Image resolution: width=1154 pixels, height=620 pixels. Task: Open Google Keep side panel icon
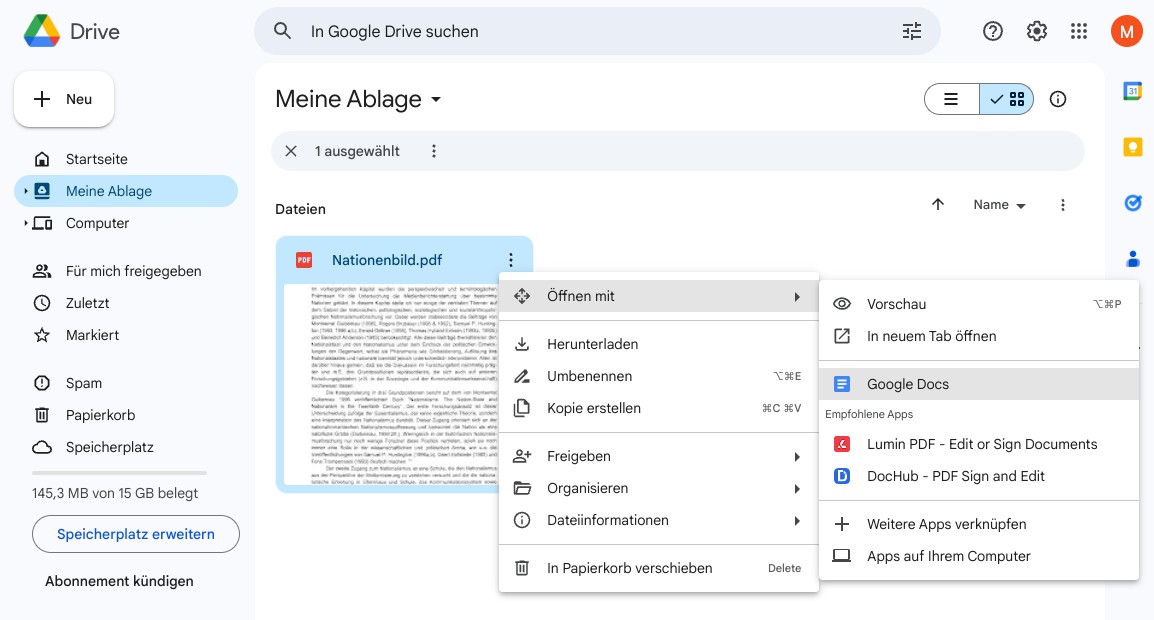tap(1132, 147)
